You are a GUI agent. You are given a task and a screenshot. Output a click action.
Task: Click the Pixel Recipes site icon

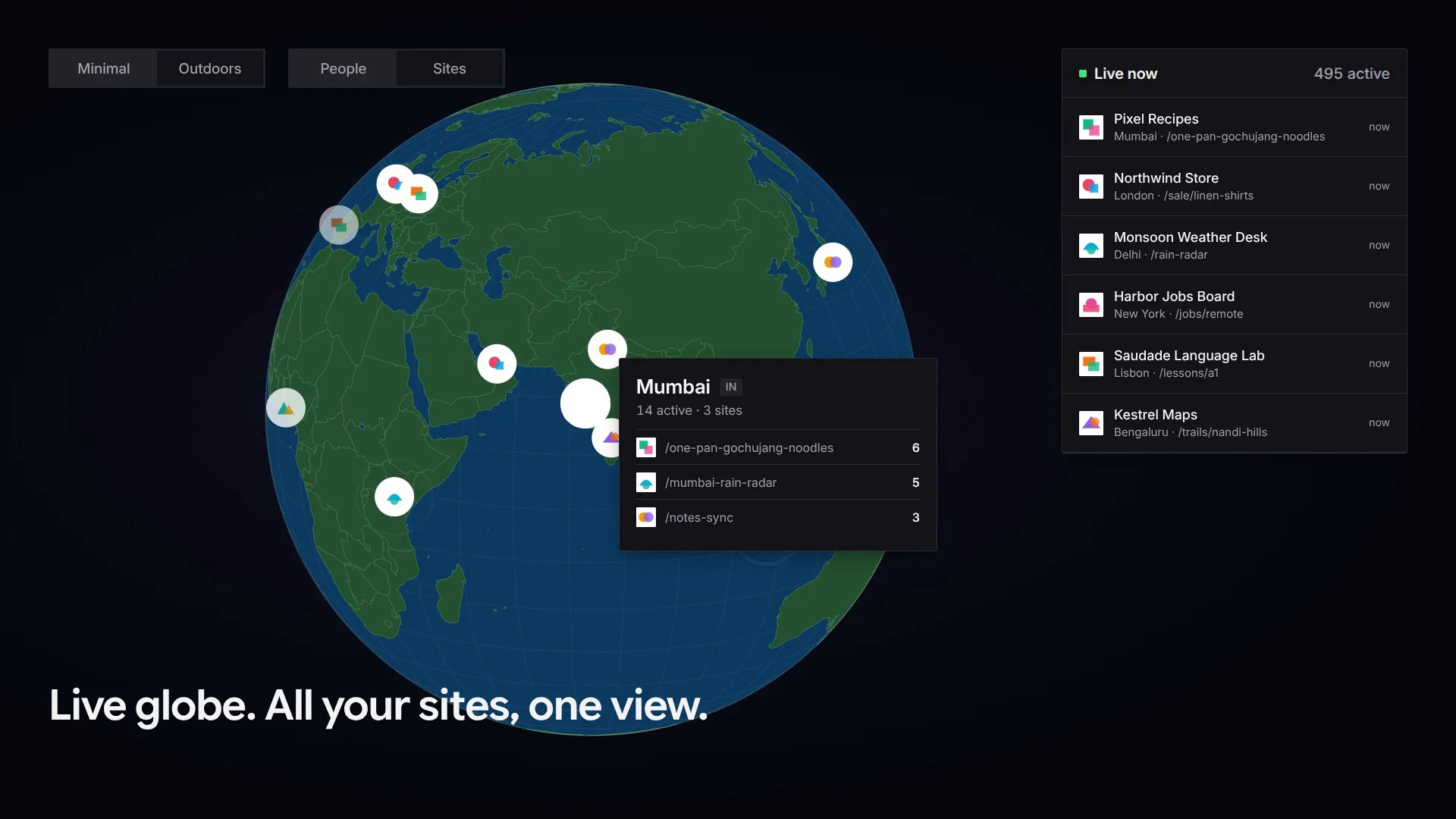1090,127
